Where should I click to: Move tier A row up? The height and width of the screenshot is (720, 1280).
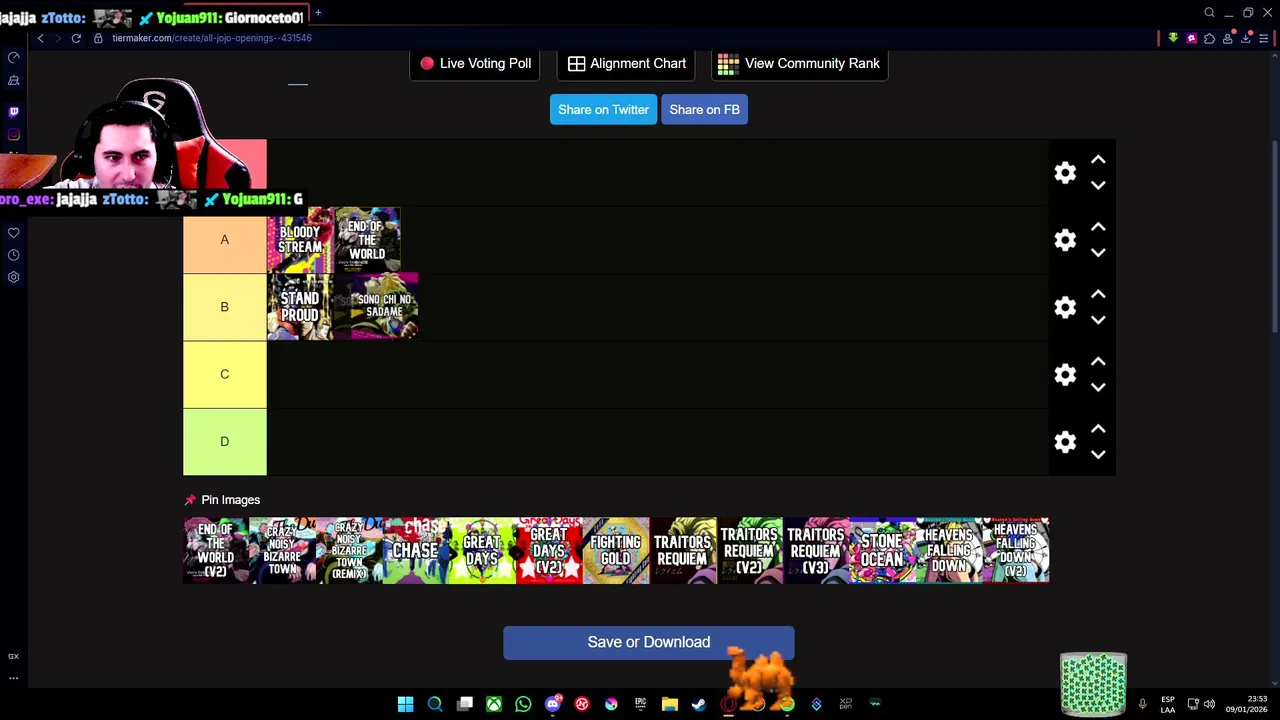[x=1098, y=227]
